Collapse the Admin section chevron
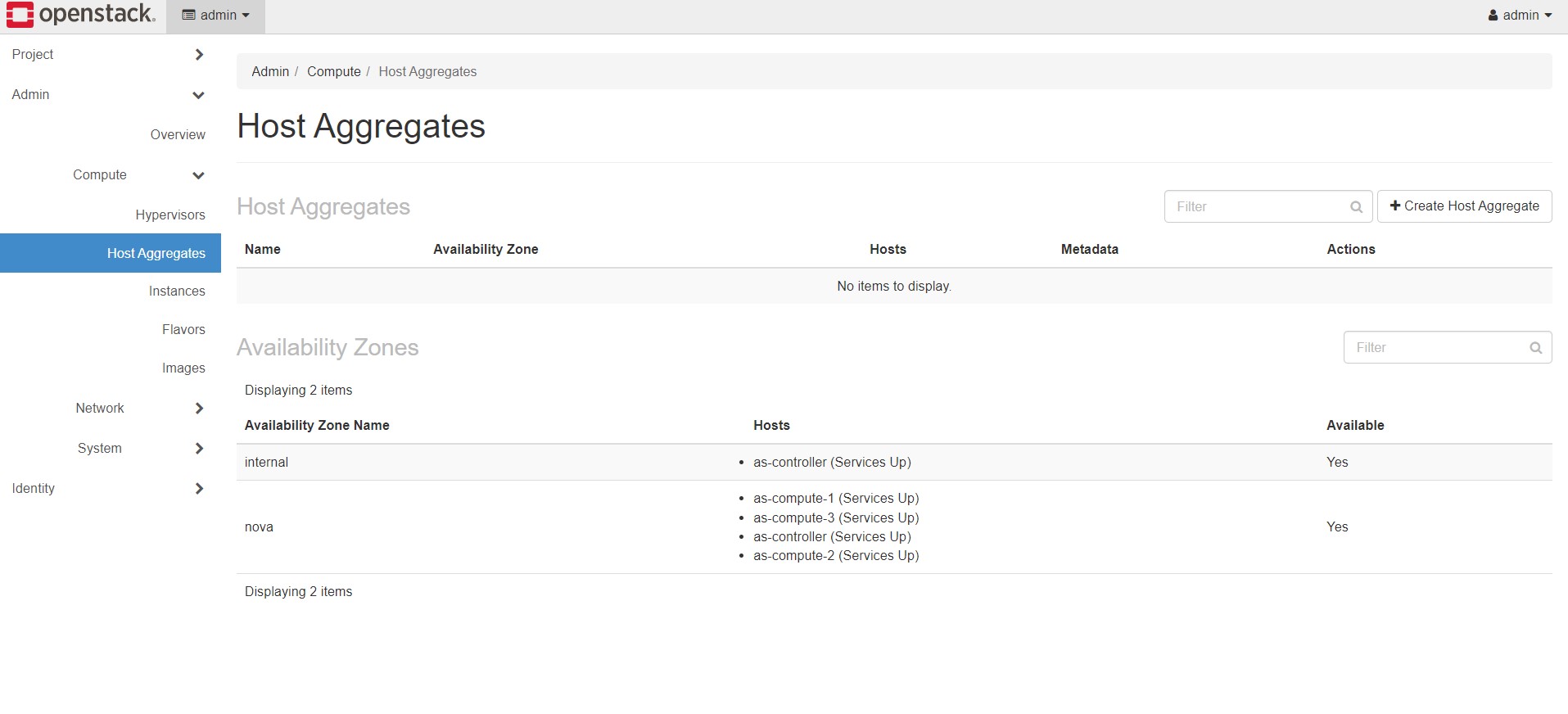Viewport: 1568px width, 714px height. 198,95
